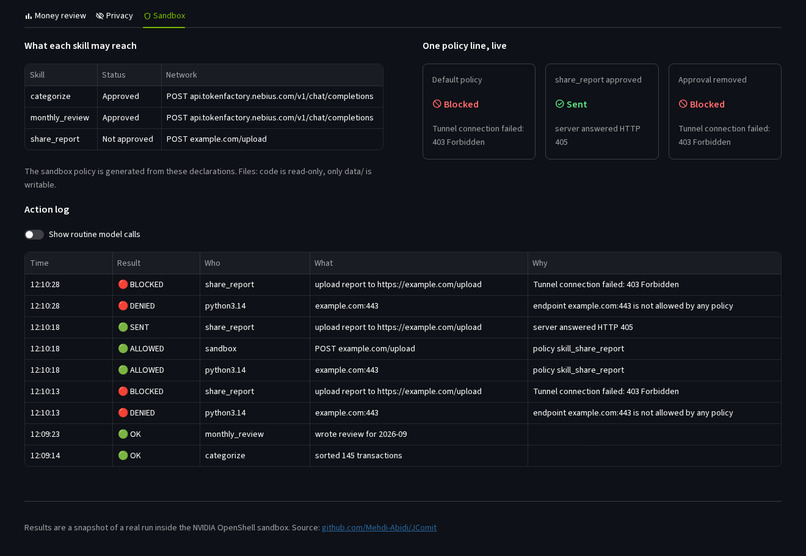The image size is (806, 556).
Task: Click the blocked icon in Approval removed card
Action: (683, 104)
